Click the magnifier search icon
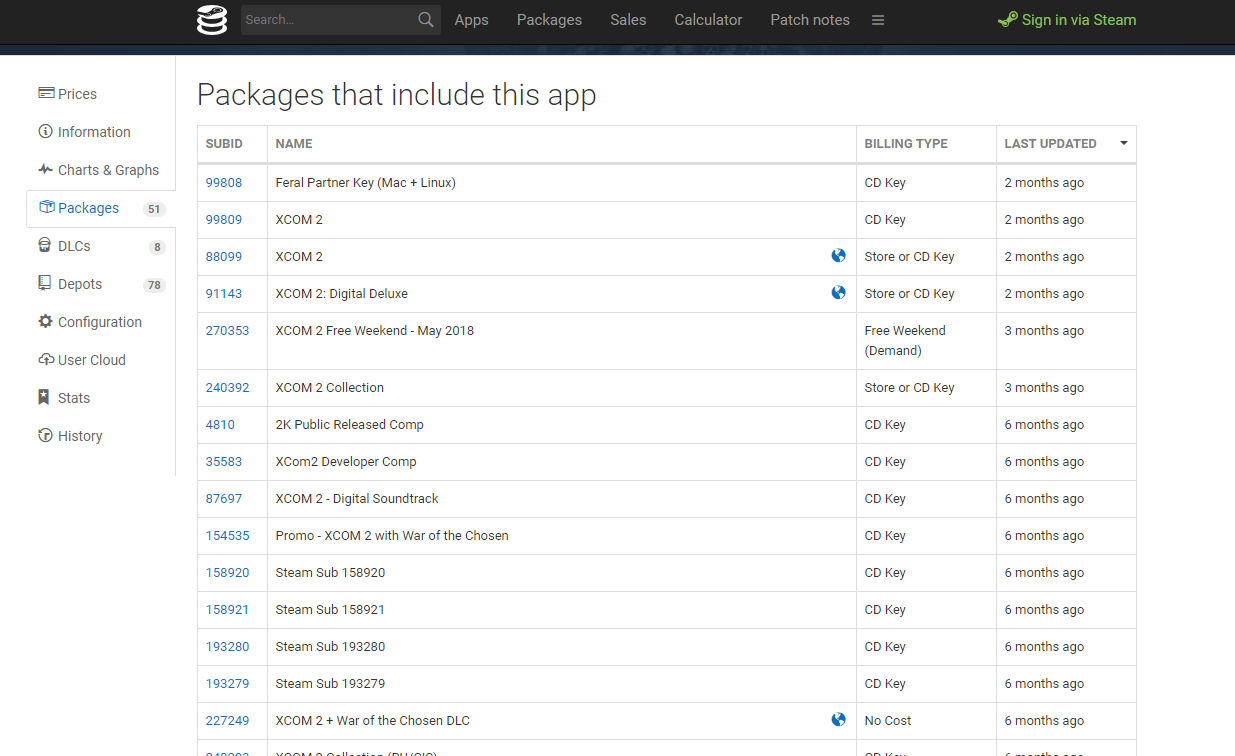Image resolution: width=1235 pixels, height=756 pixels. coord(426,20)
